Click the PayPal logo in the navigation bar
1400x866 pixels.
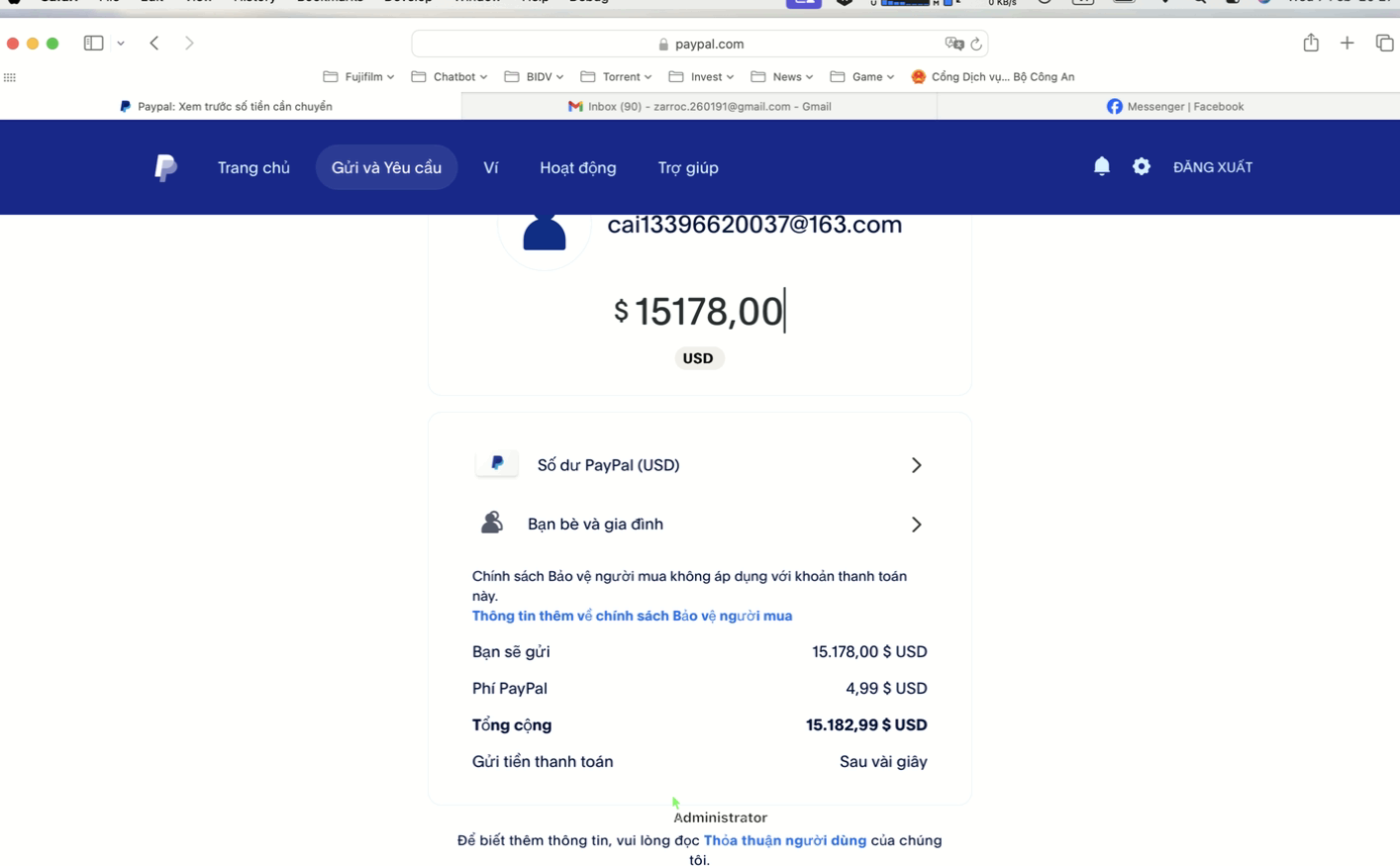click(165, 167)
